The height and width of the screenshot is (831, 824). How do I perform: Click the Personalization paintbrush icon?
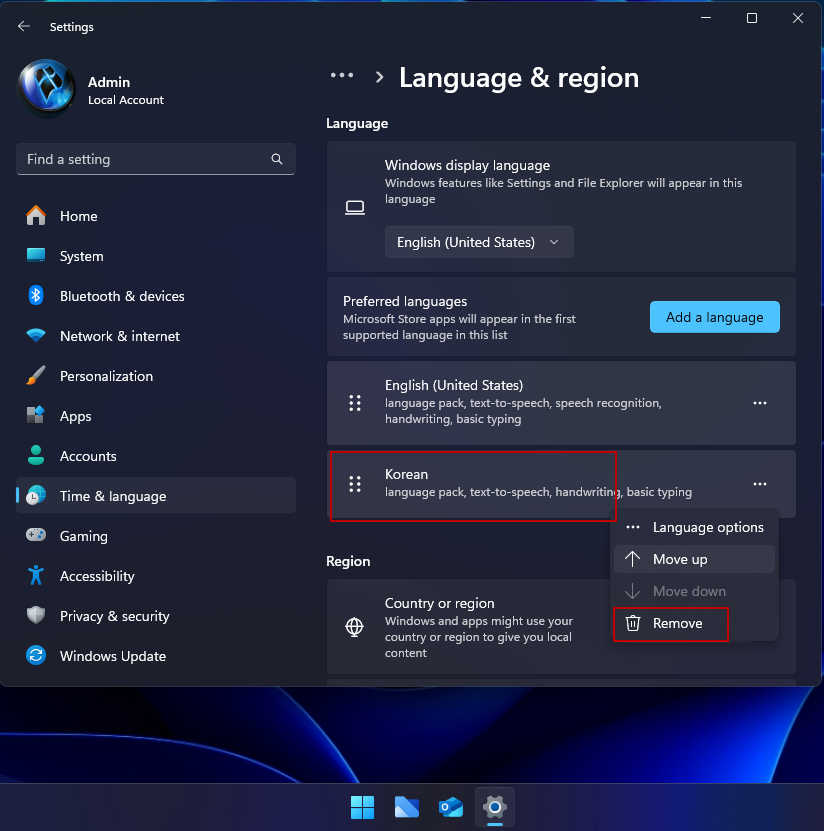click(x=36, y=376)
